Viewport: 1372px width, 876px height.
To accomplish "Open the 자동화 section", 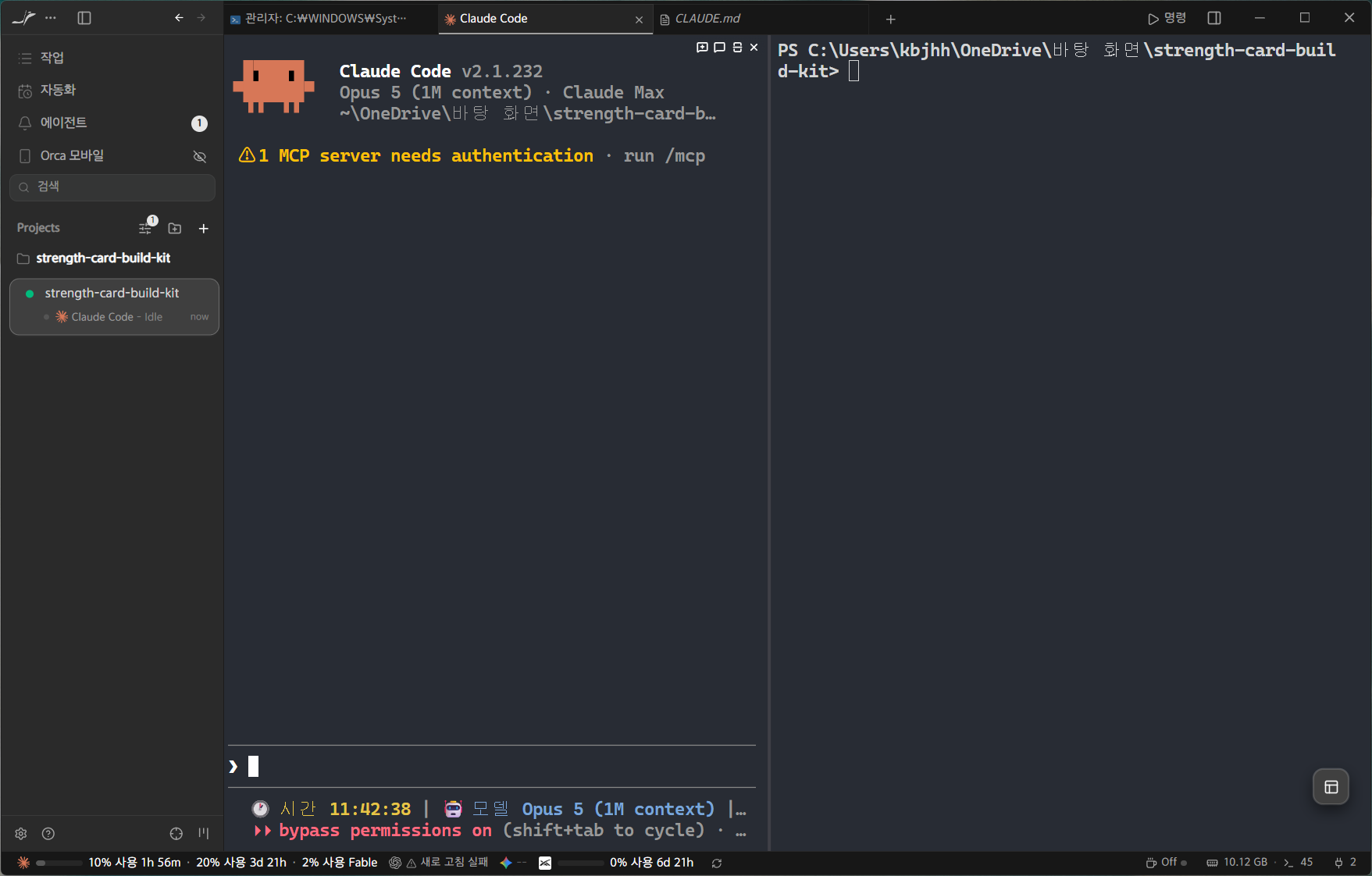I will [x=112, y=91].
